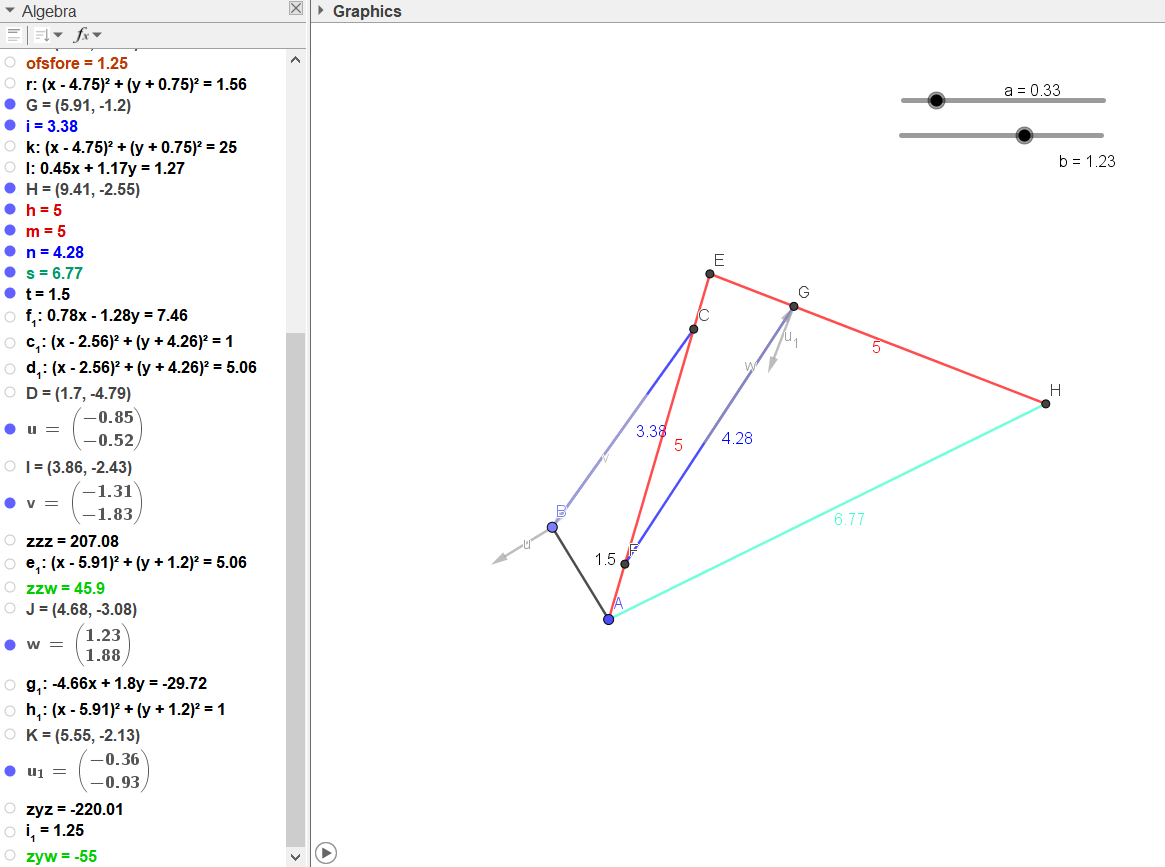
Task: Adjust slider b knob
Action: click(1024, 135)
